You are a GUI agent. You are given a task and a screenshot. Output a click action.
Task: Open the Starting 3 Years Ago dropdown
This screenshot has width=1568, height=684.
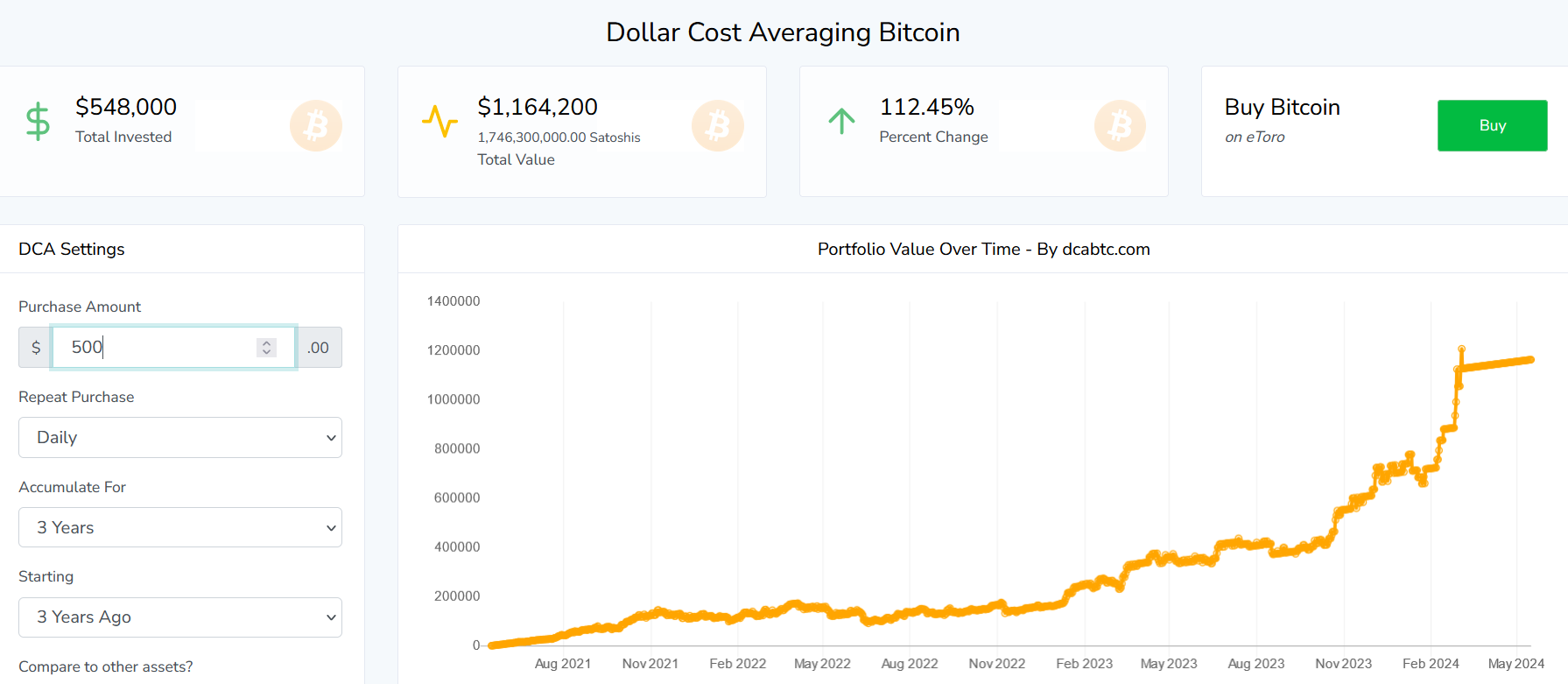click(180, 617)
